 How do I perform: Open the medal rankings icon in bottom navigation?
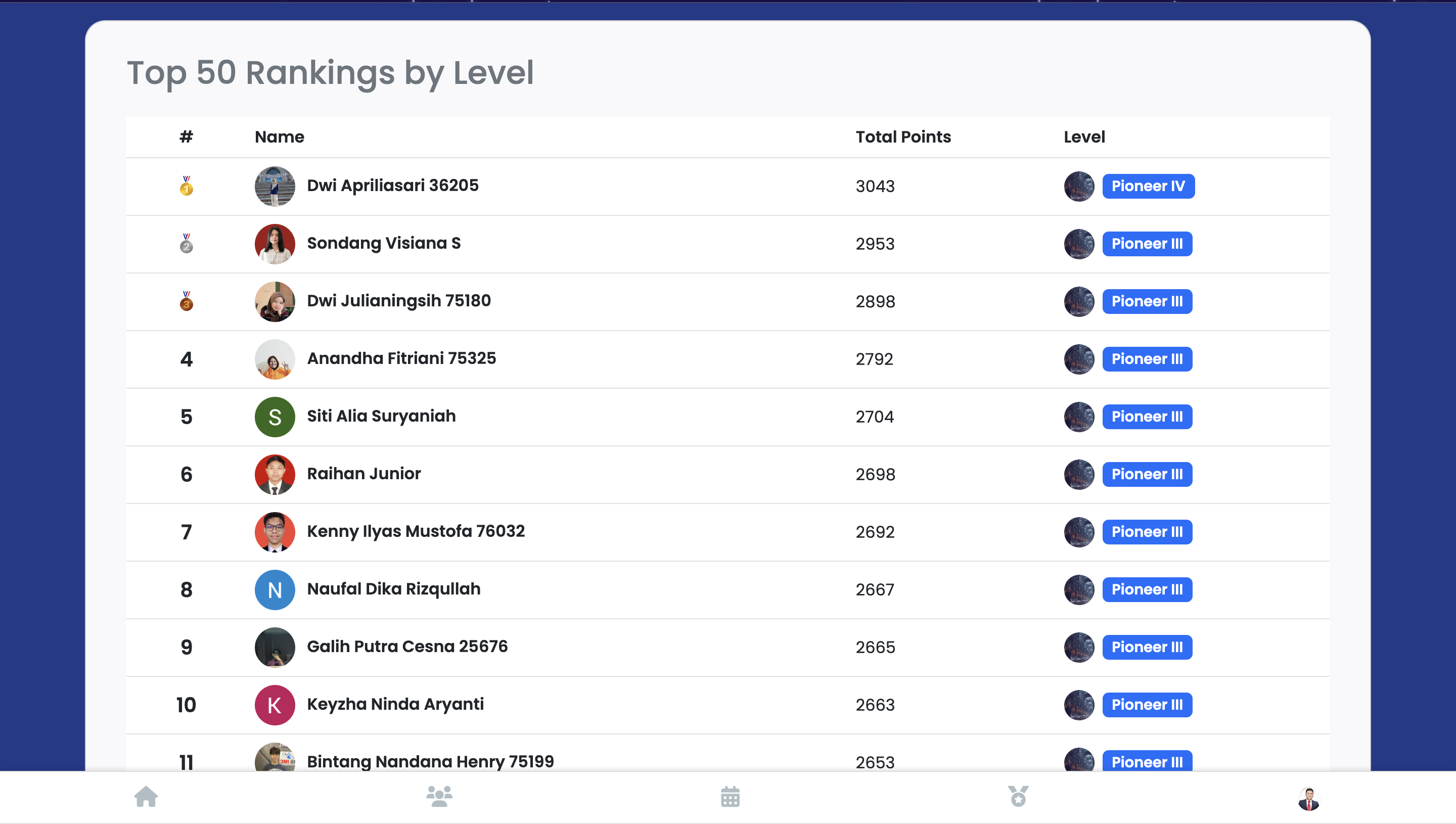click(1018, 796)
